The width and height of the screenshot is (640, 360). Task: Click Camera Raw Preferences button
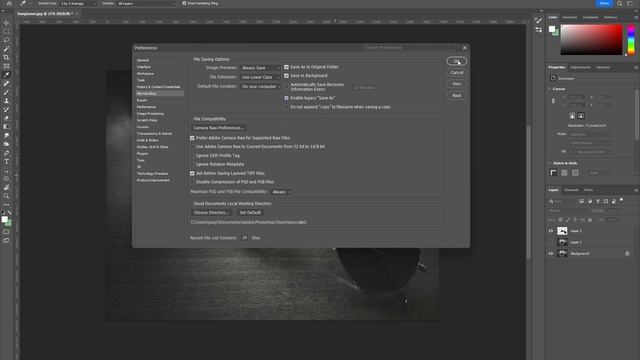[x=218, y=128]
